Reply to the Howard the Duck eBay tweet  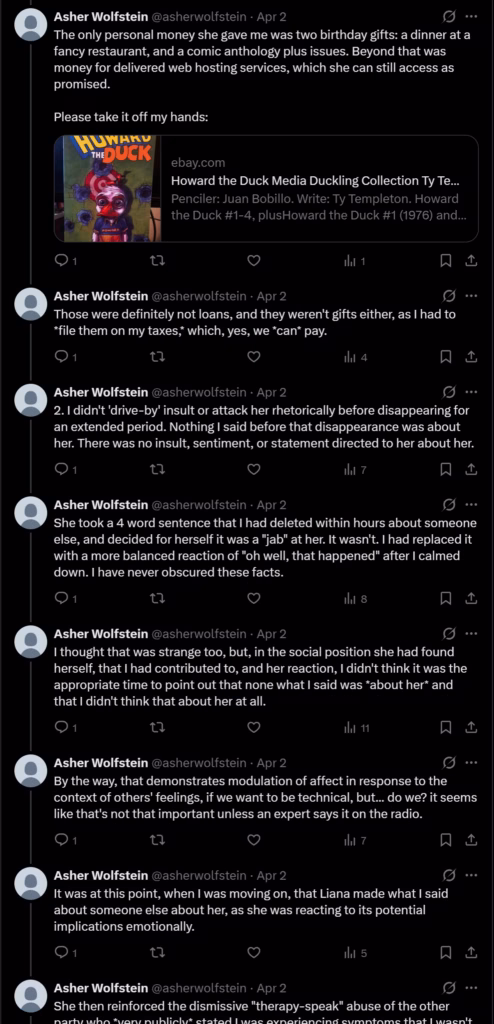pyautogui.click(x=61, y=261)
